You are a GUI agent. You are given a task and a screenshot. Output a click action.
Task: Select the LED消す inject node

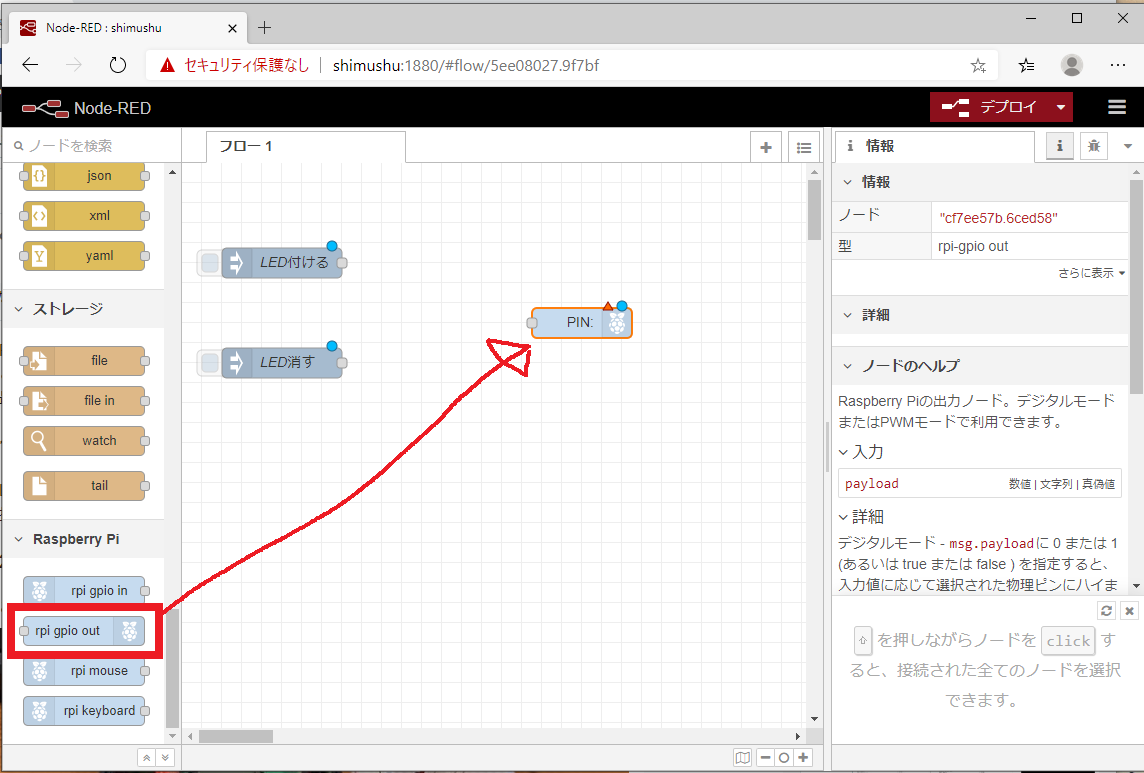point(282,363)
